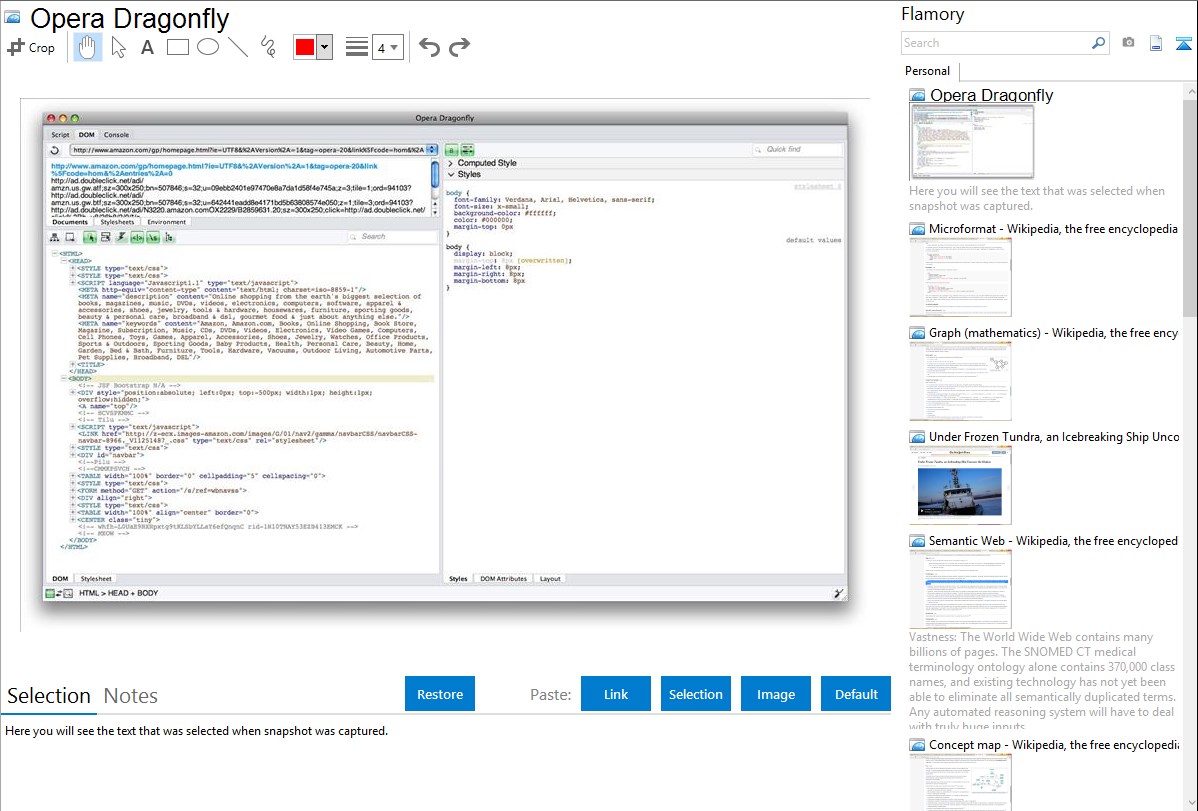1198x811 pixels.
Task: Pick the rectangle drawing tool
Action: pyautogui.click(x=177, y=47)
